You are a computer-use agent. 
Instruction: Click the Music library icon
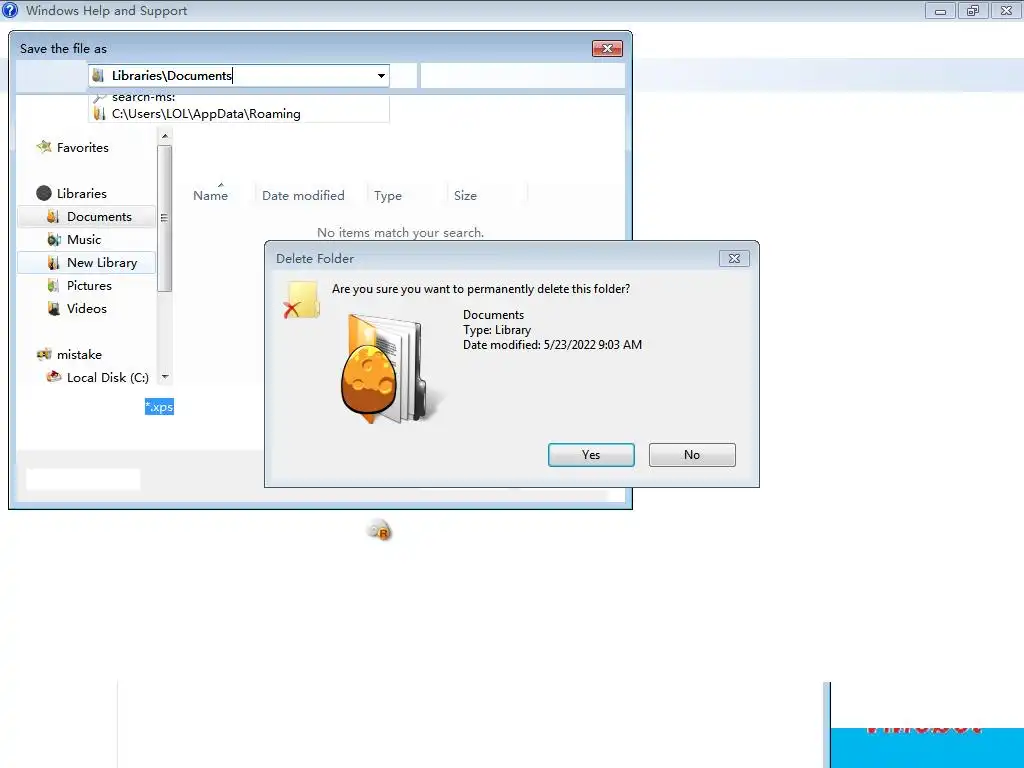(54, 240)
